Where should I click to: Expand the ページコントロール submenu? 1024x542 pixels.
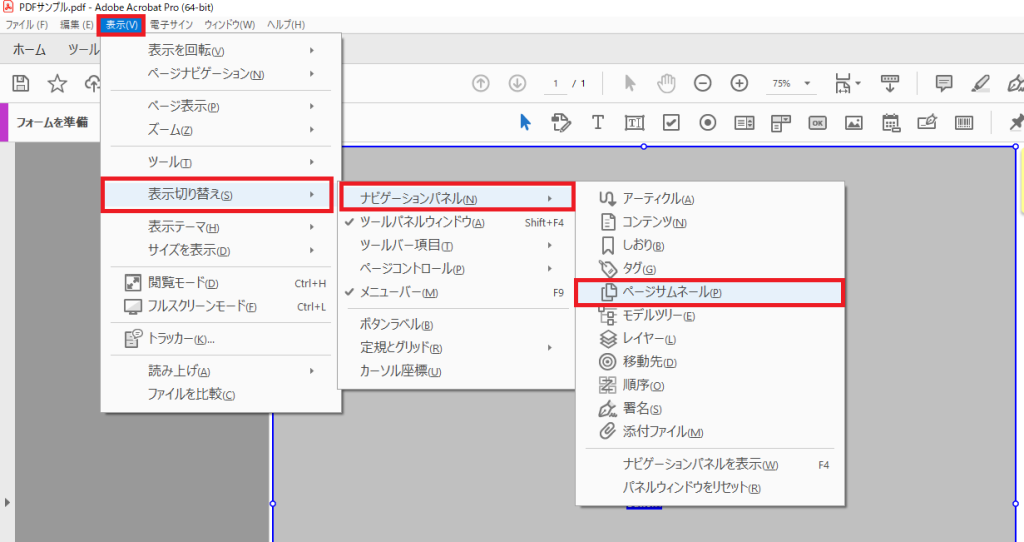456,268
